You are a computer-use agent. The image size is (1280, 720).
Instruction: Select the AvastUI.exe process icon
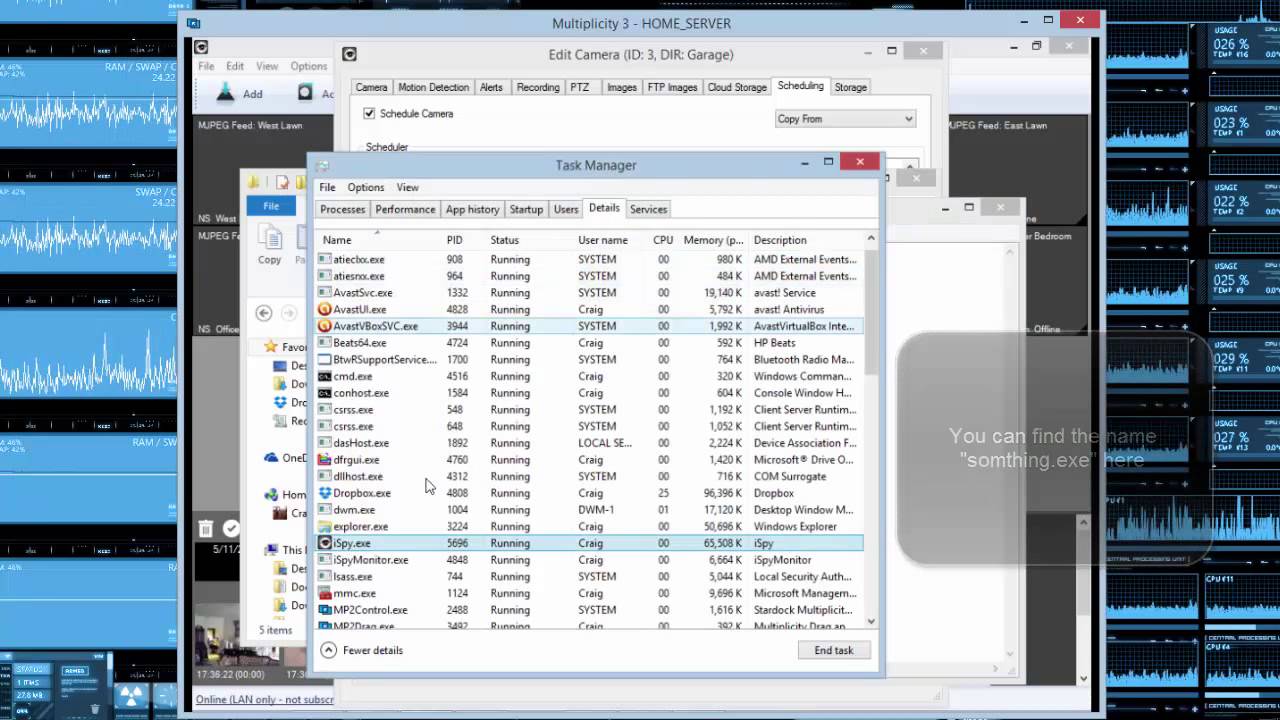[324, 309]
